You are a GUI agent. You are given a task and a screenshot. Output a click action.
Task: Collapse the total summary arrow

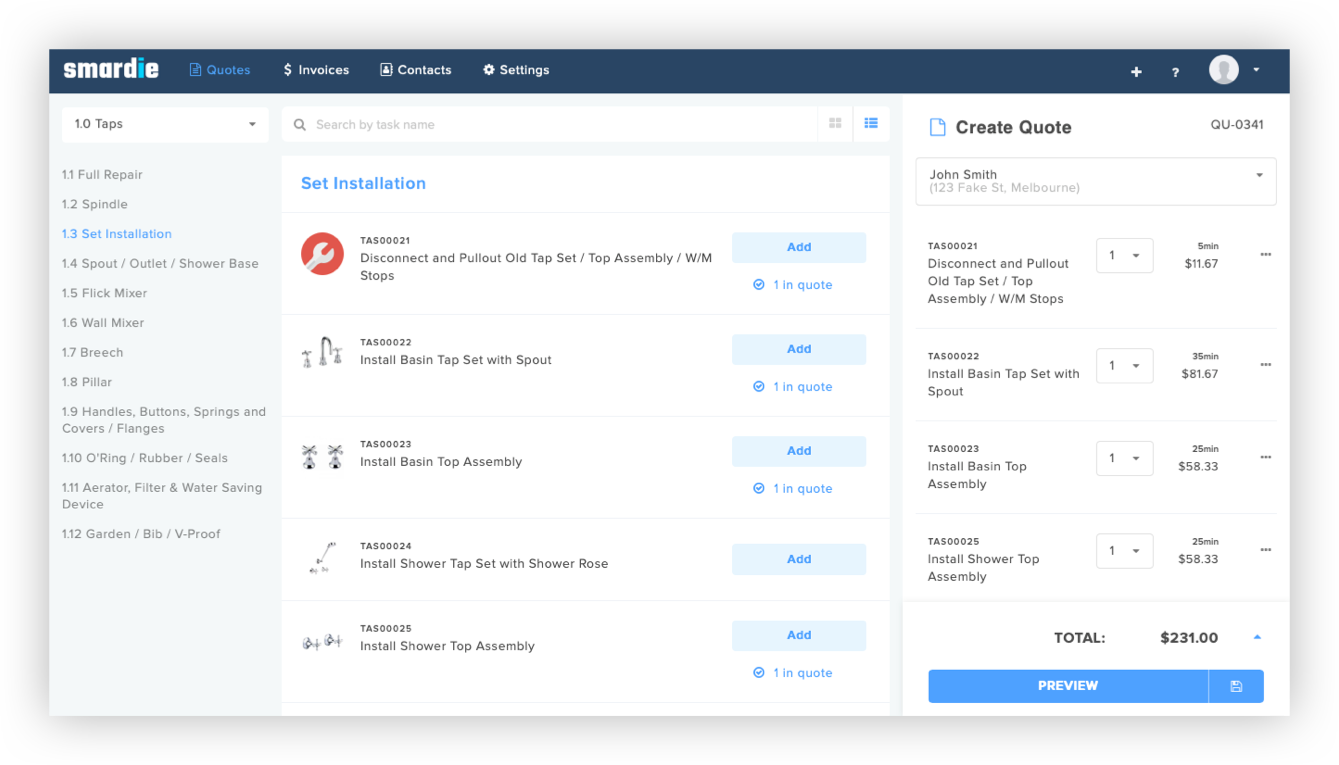point(1257,638)
